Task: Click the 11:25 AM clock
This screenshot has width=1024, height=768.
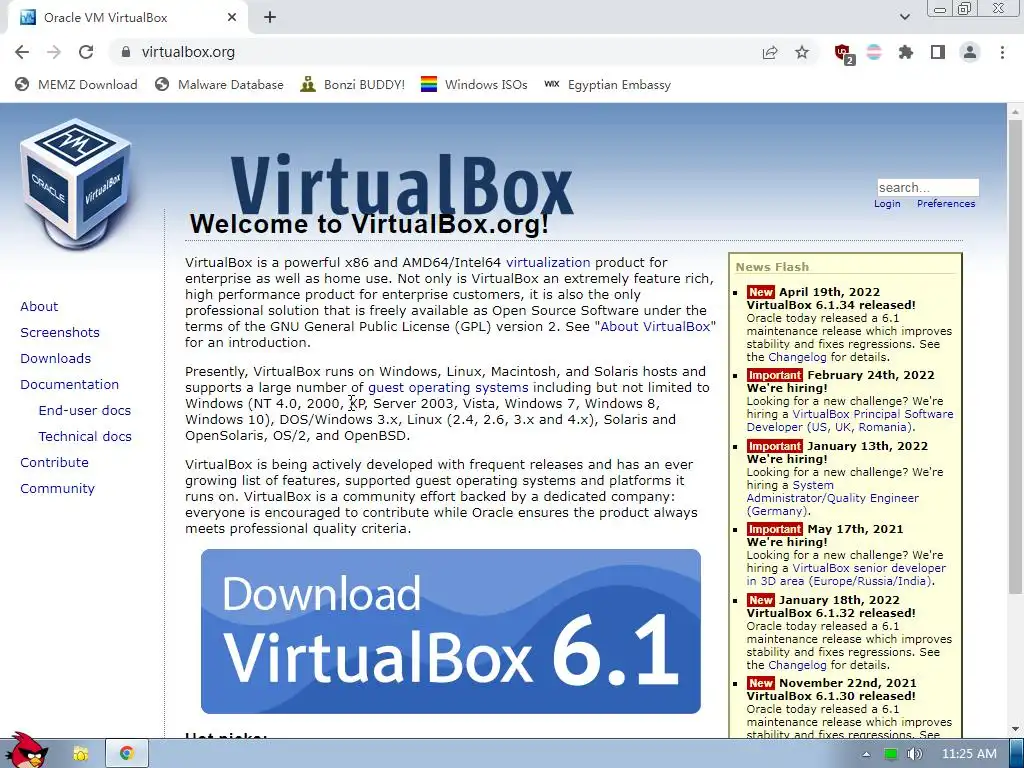Action: coord(969,754)
